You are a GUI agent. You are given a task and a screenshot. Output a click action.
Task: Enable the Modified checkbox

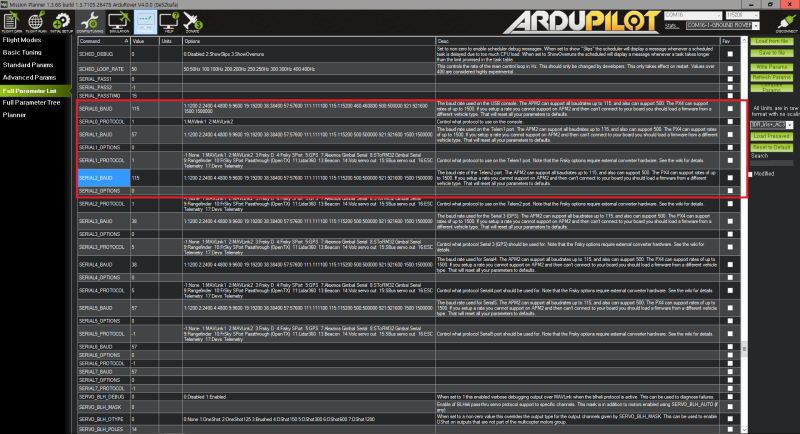point(751,174)
